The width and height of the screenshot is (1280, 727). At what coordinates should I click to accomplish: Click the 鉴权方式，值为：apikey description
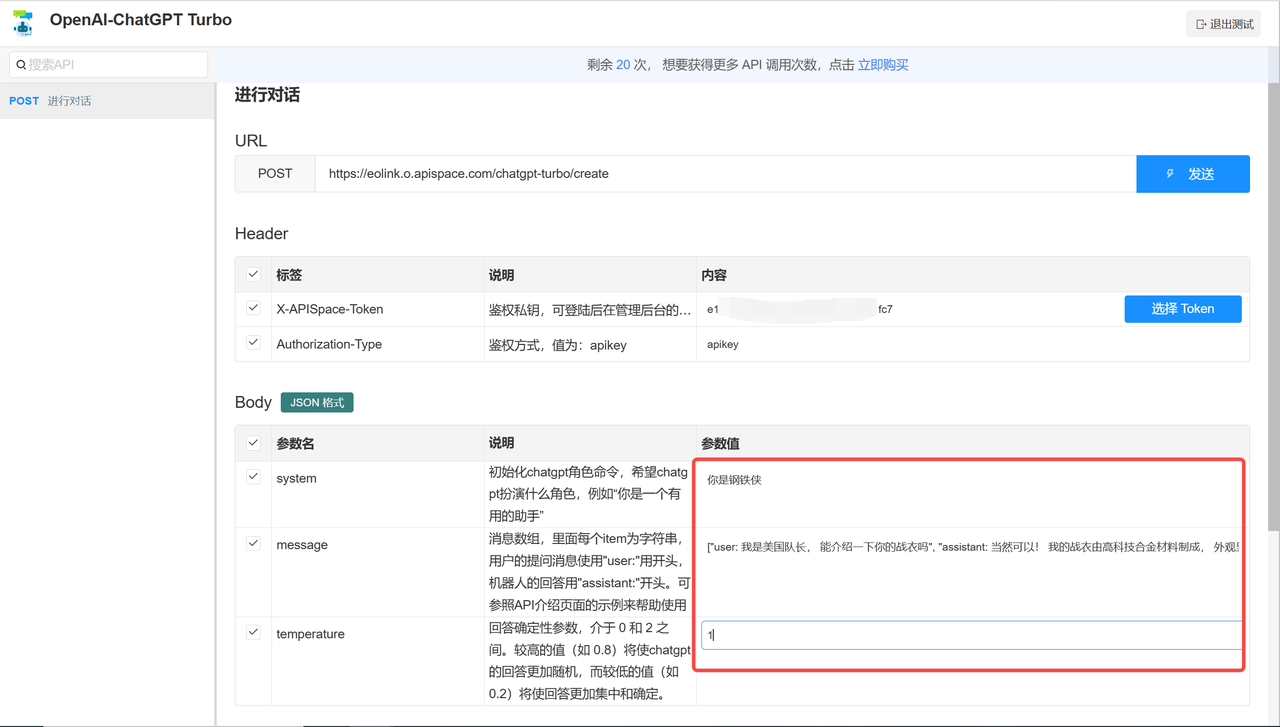[558, 344]
